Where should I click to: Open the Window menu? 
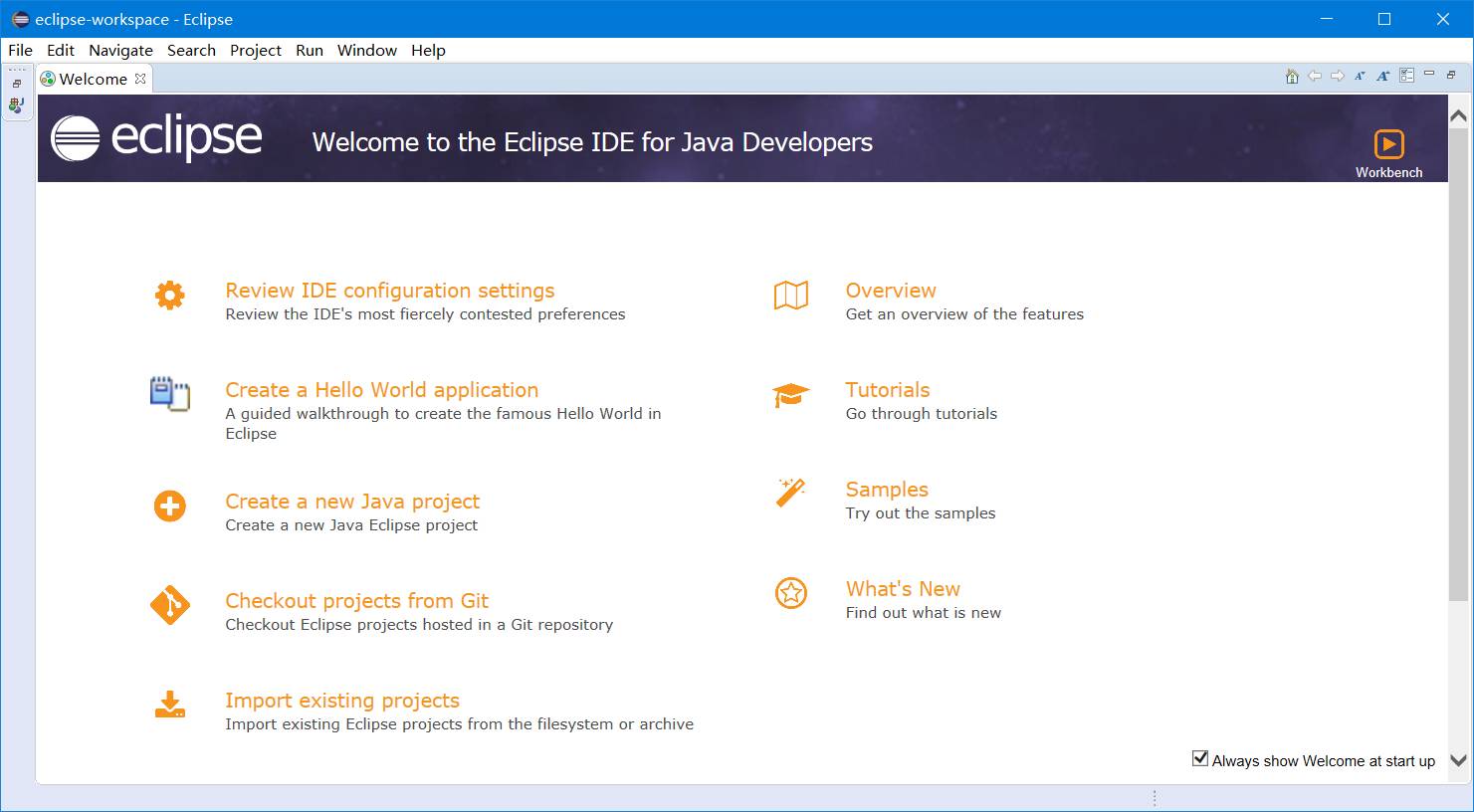[367, 50]
